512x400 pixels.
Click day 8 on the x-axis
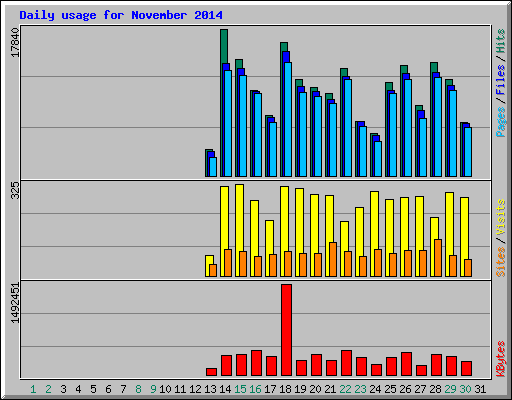pyautogui.click(x=138, y=389)
